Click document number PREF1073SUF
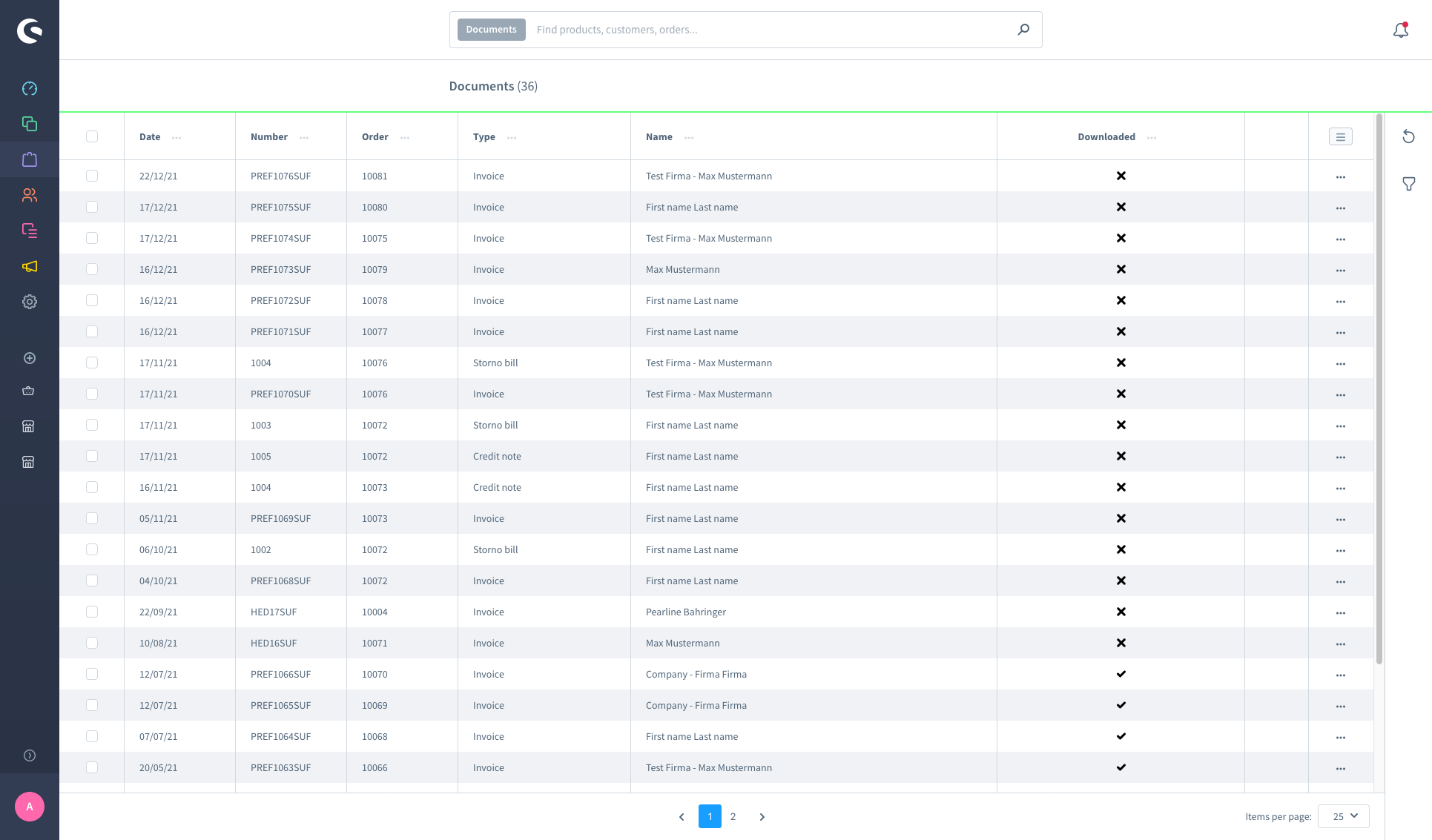 point(281,269)
